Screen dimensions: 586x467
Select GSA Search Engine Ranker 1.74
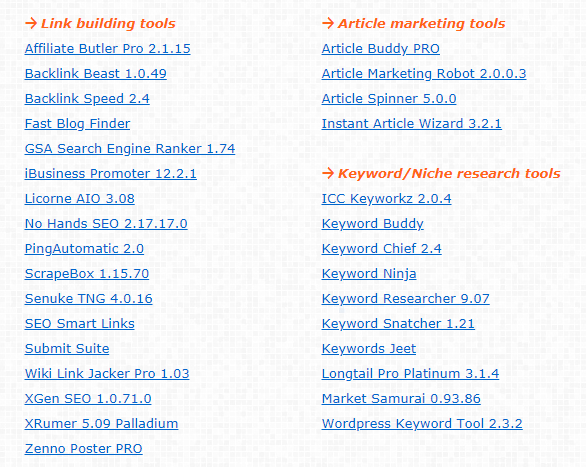(130, 149)
